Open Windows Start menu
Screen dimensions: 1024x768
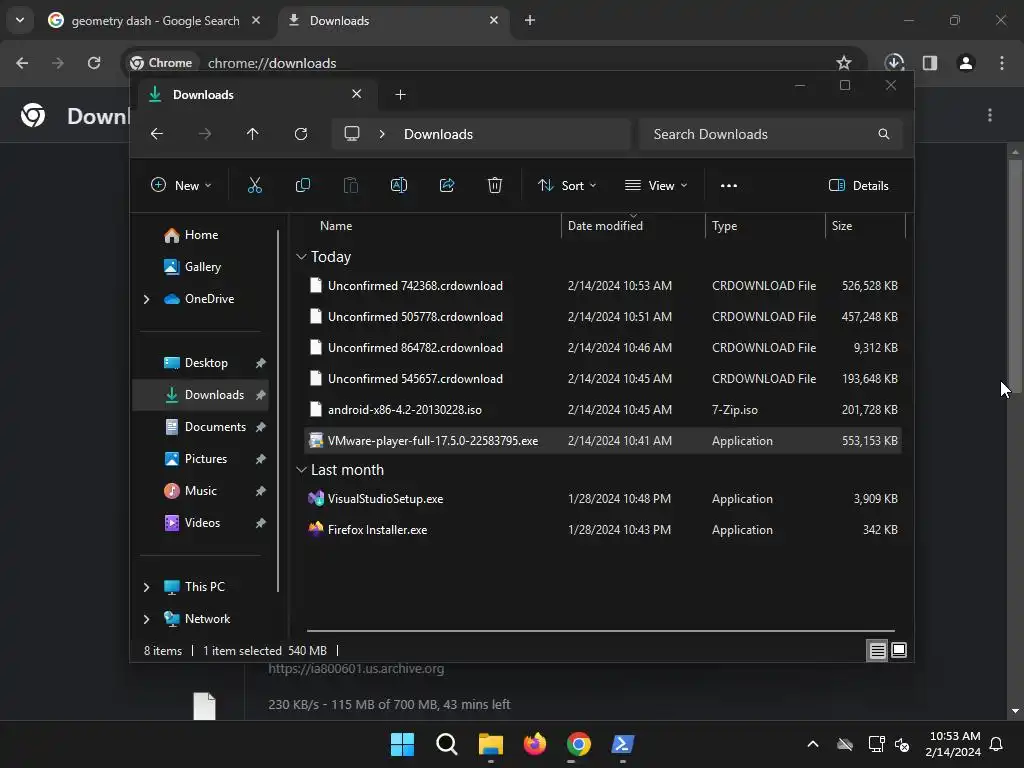coord(402,744)
